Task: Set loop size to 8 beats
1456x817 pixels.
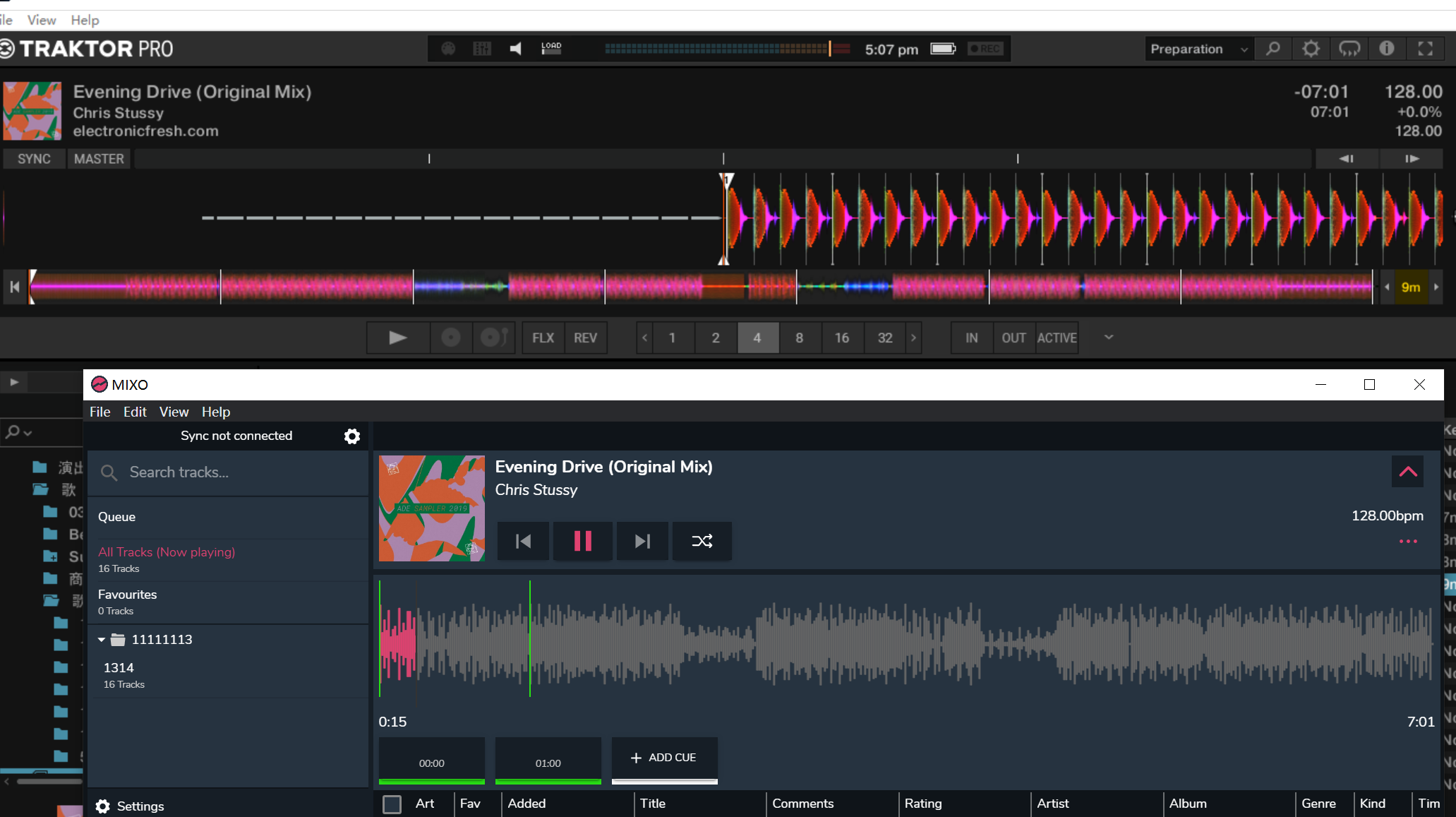Action: [799, 338]
